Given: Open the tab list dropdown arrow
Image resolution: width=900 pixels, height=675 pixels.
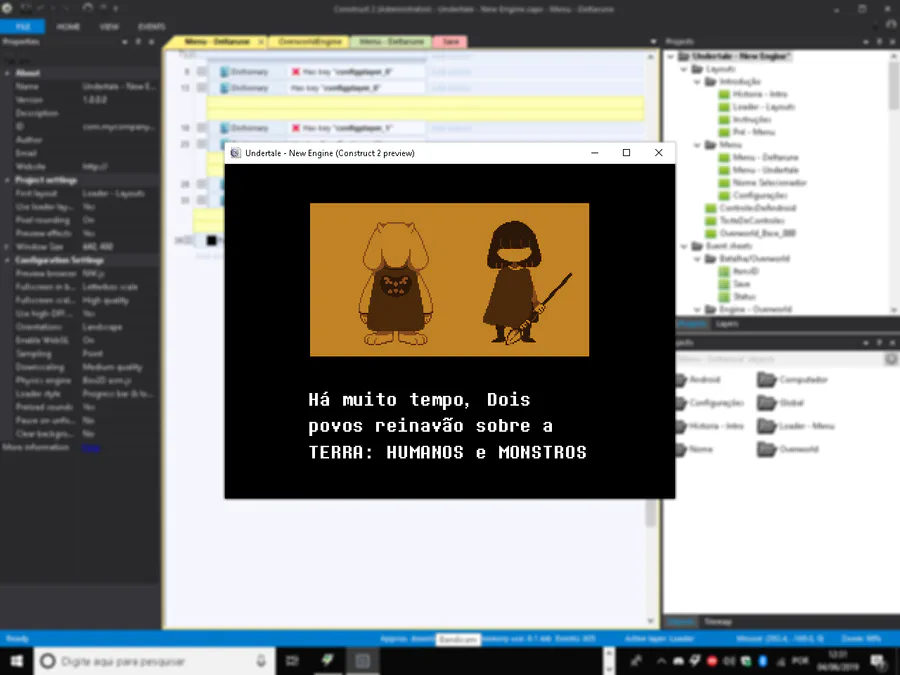Looking at the screenshot, I should pos(653,41).
